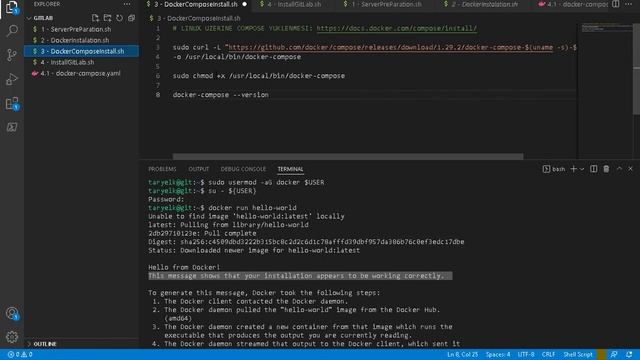Kill the terminal with trash icon

point(606,169)
